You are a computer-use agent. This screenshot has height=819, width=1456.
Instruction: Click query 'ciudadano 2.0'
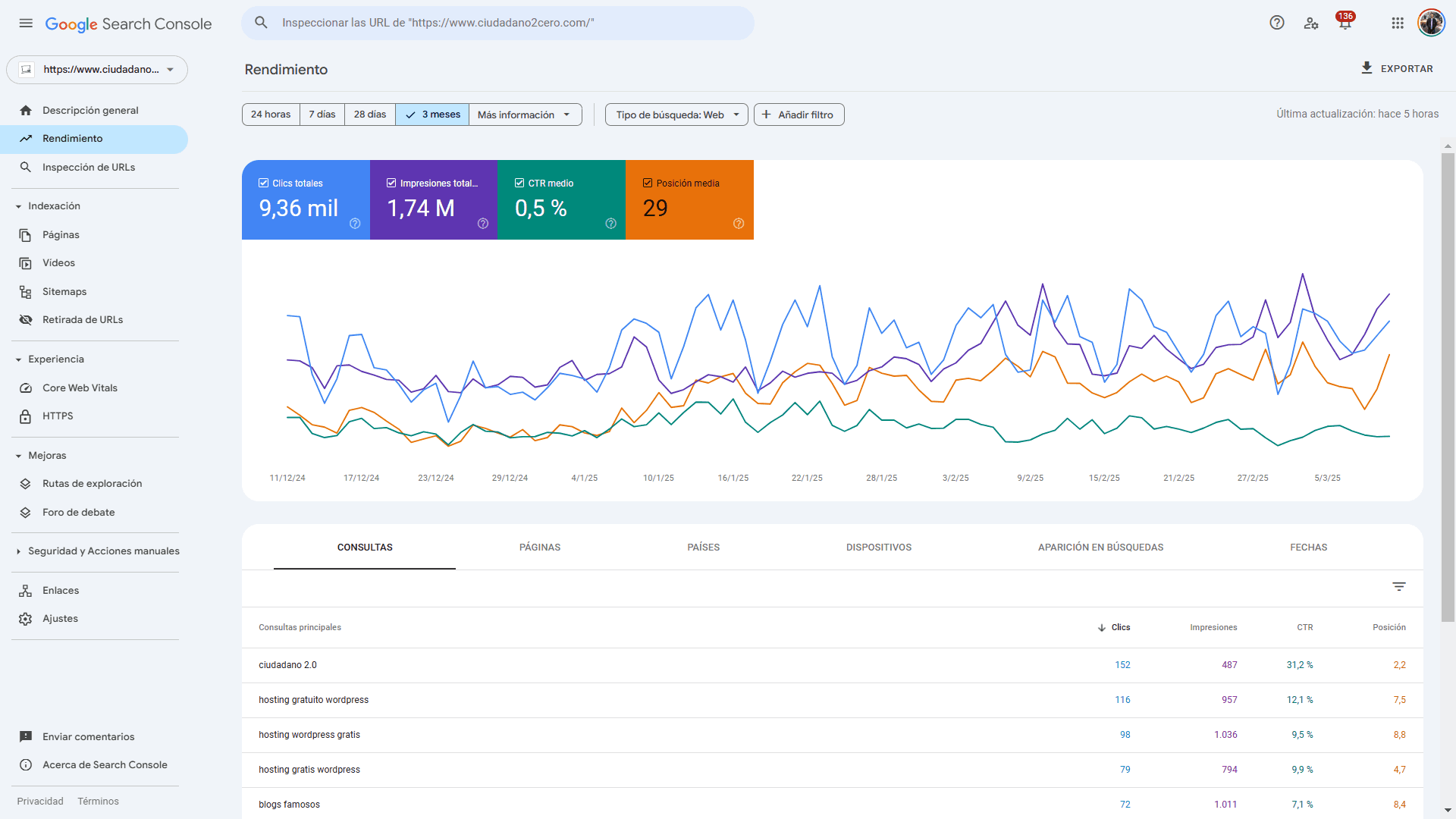(x=287, y=665)
